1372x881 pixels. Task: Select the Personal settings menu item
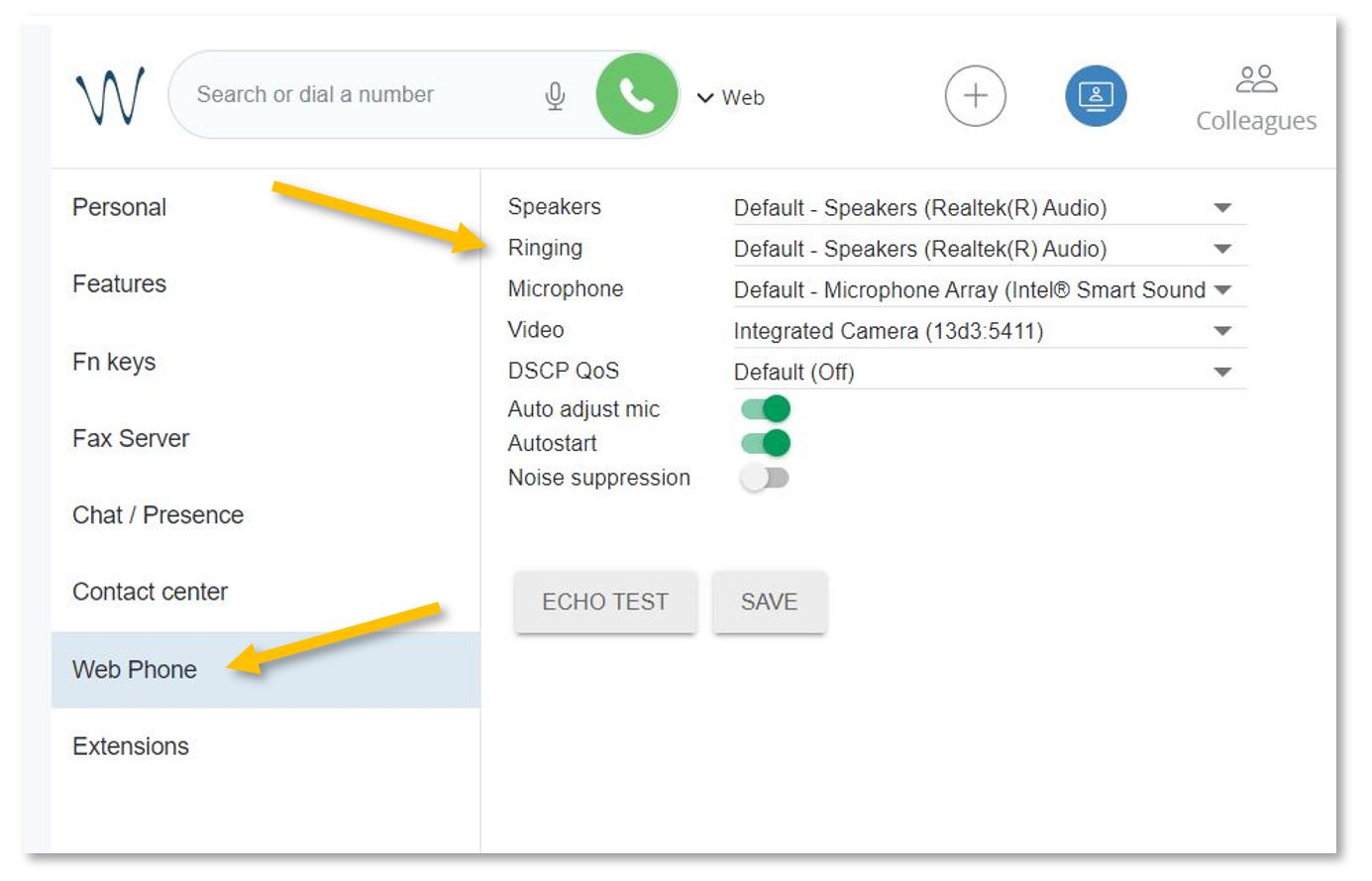(x=119, y=207)
